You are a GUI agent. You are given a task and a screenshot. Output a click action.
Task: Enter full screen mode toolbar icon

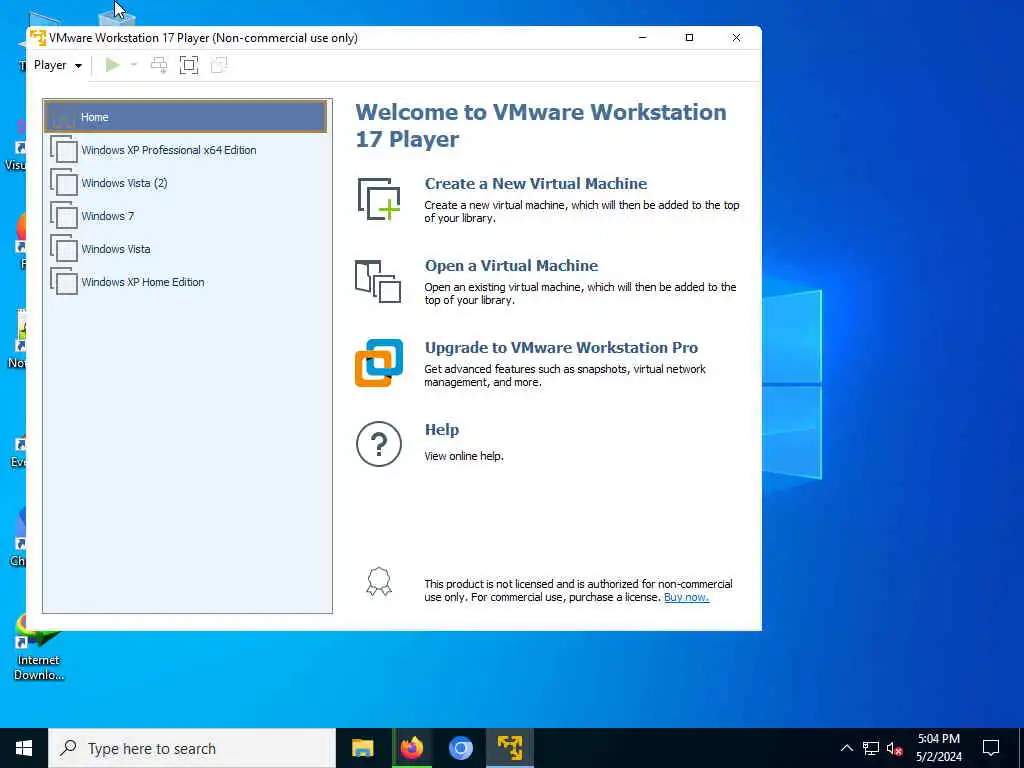coord(189,65)
